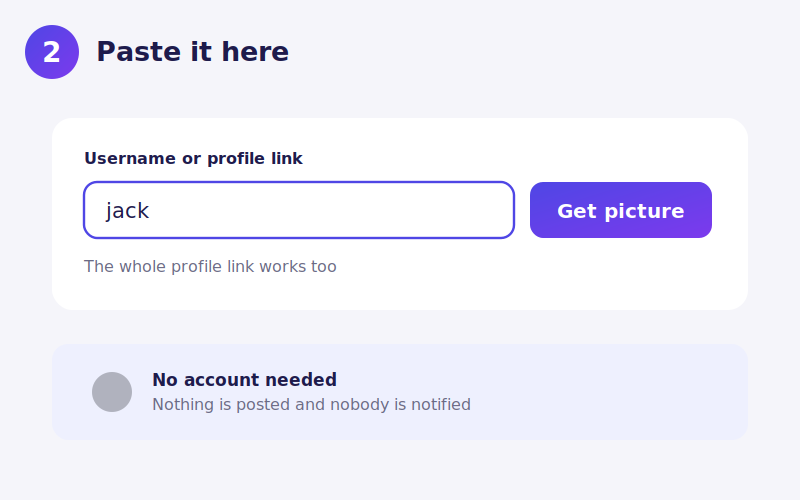Click the word picture on the purple button
Screen dimensions: 800x500
644,211
